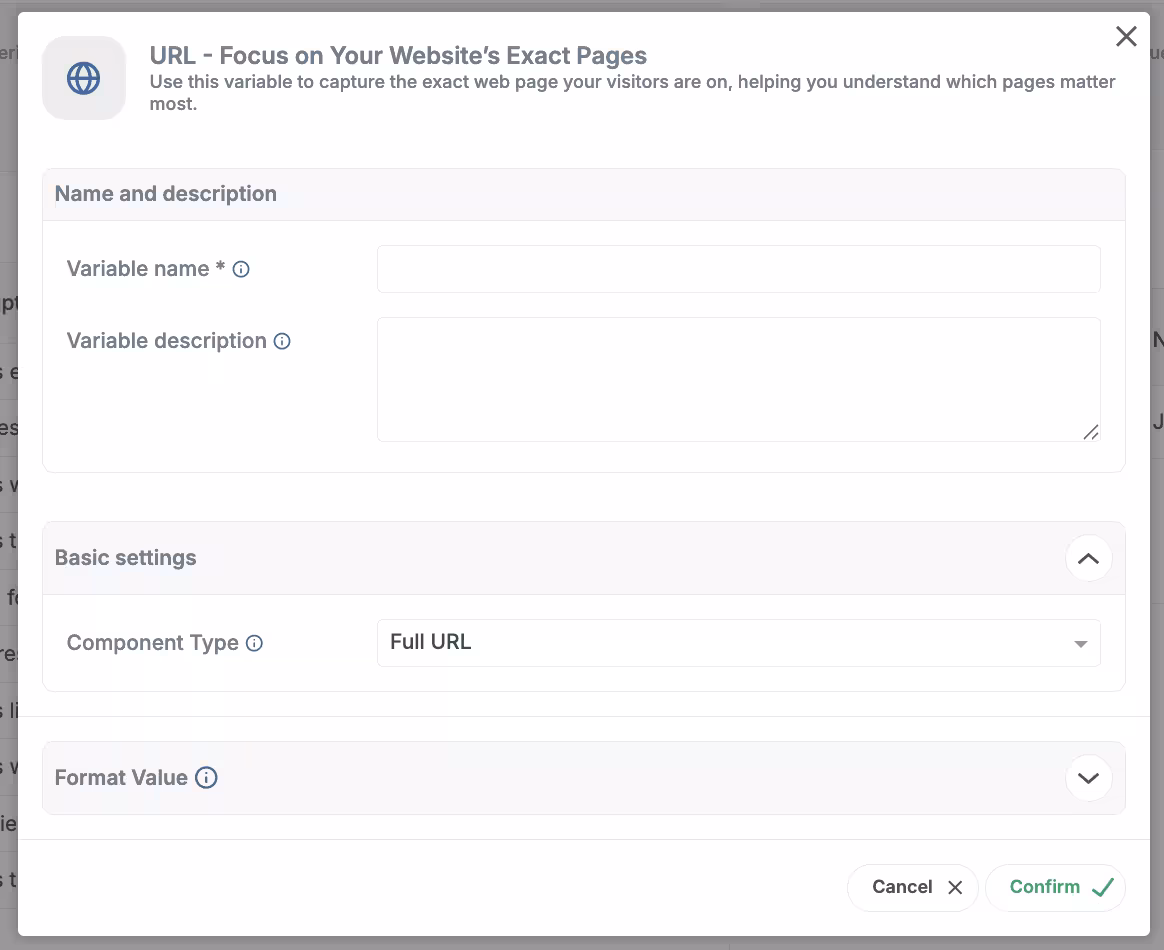Open the Component Type dropdown
The height and width of the screenshot is (950, 1164).
pyautogui.click(x=1080, y=643)
